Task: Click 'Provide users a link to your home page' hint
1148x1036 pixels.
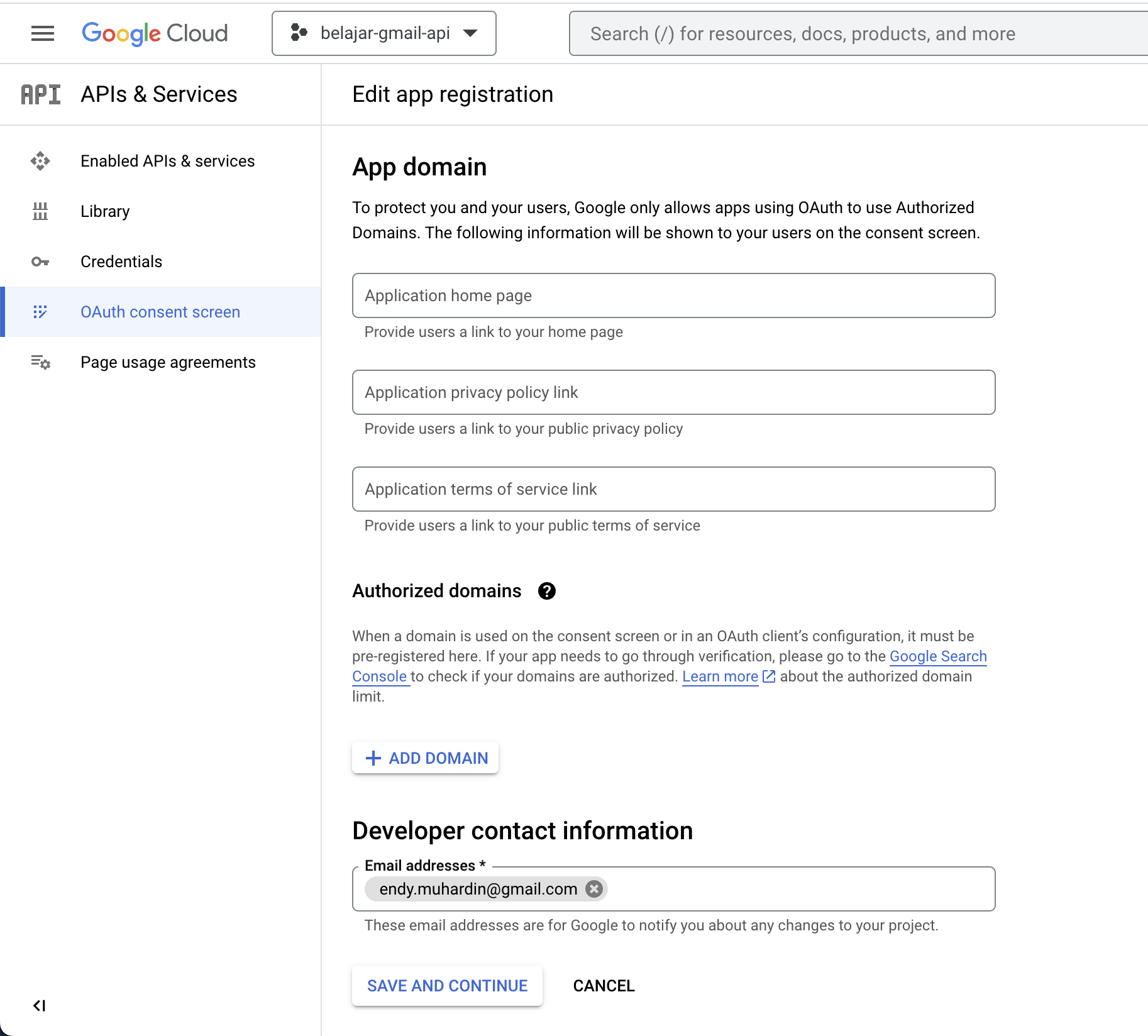Action: 494,332
